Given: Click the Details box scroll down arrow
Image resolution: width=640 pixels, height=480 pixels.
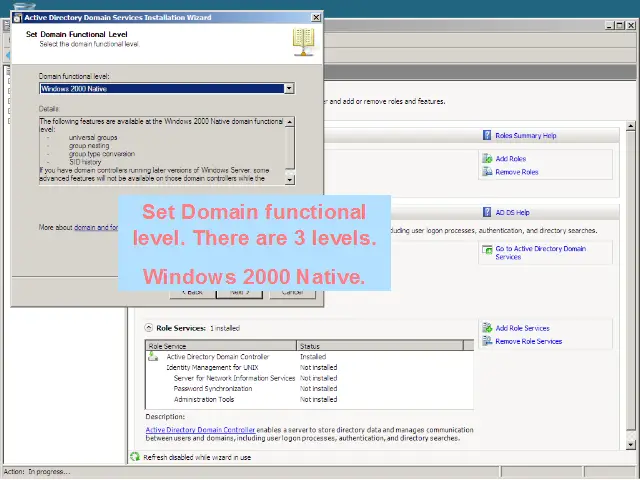Looking at the screenshot, I should click(289, 180).
